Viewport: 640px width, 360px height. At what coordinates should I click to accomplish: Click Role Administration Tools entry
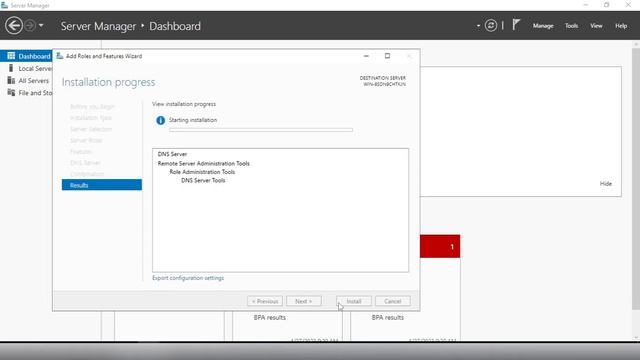202,172
